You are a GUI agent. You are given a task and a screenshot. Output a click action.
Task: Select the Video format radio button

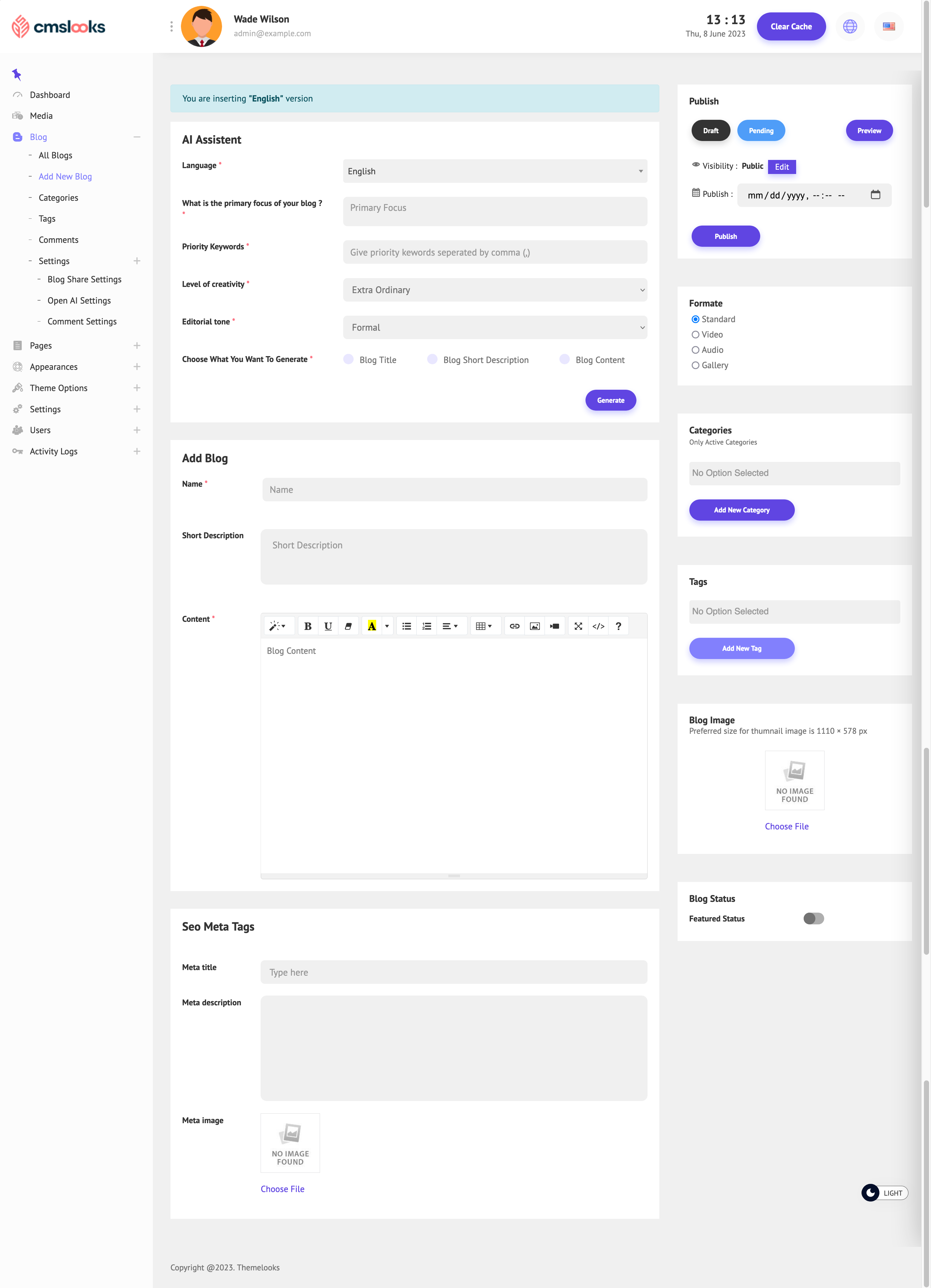tap(695, 335)
